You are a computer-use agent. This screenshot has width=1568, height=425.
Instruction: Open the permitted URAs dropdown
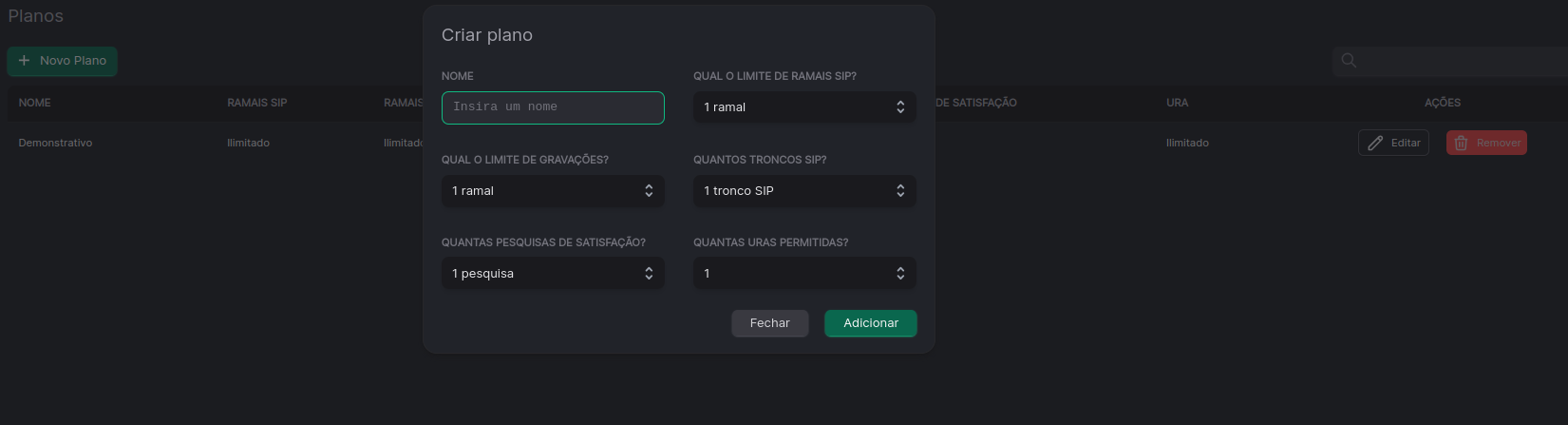click(804, 274)
